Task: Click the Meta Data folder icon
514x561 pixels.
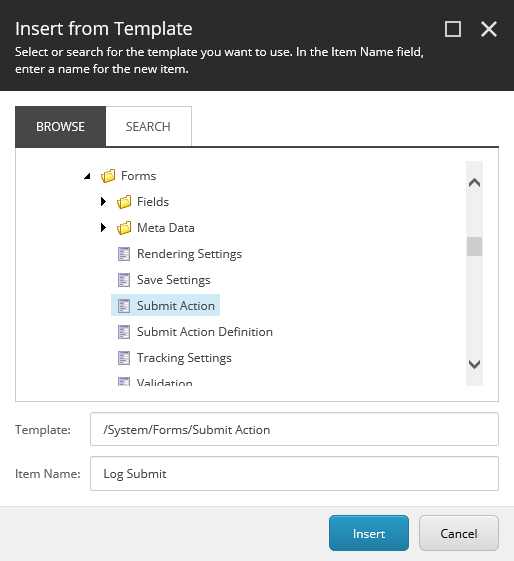Action: [x=124, y=228]
